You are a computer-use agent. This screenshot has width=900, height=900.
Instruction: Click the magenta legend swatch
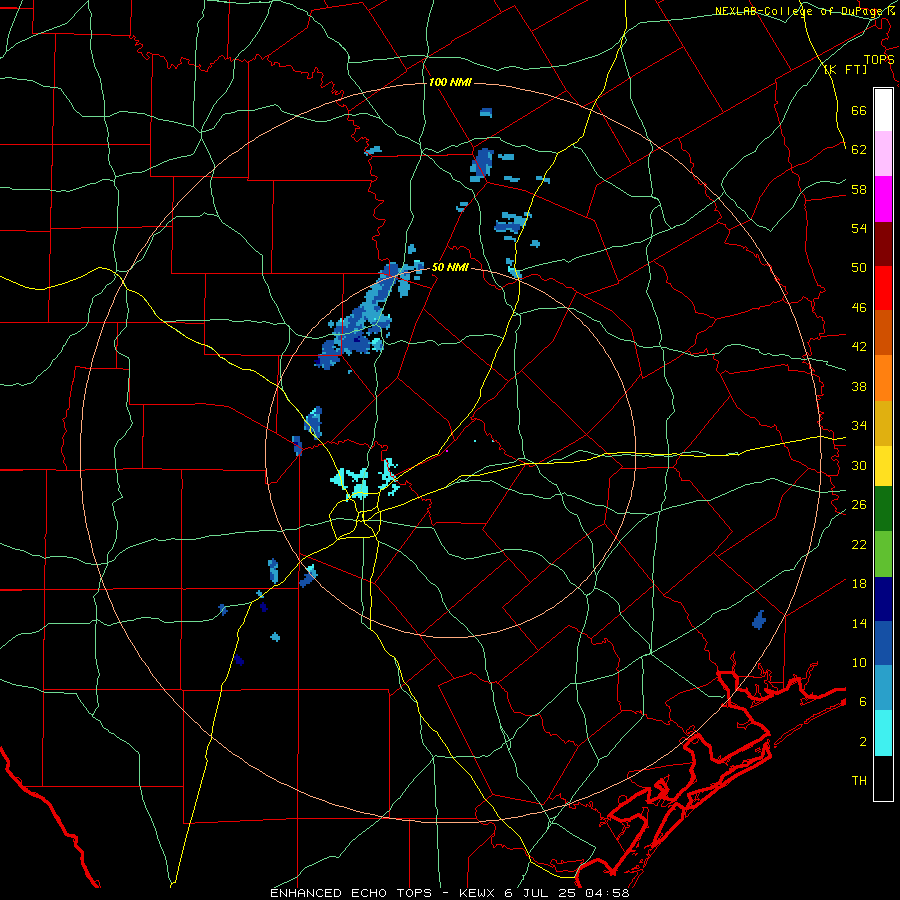pyautogui.click(x=883, y=199)
